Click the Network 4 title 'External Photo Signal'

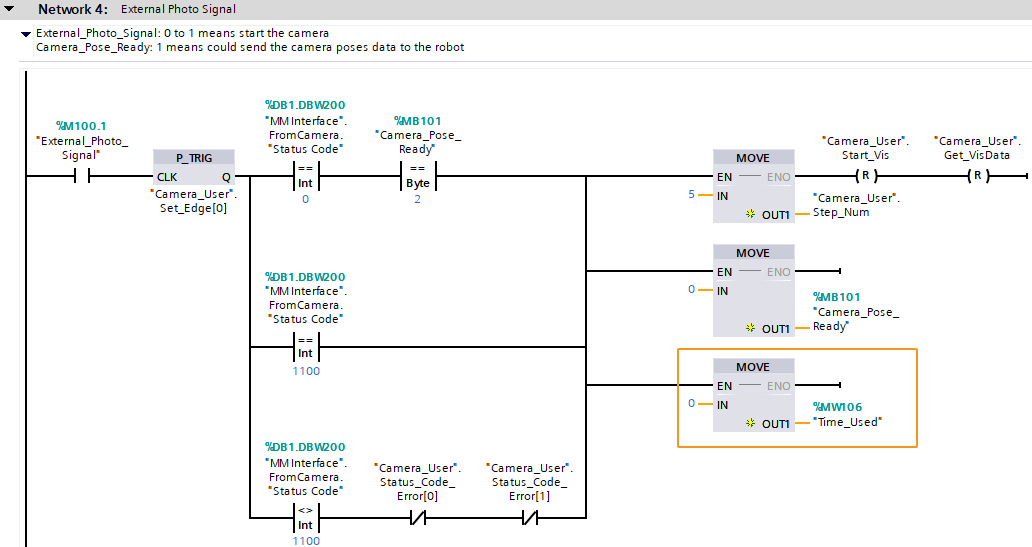[178, 9]
